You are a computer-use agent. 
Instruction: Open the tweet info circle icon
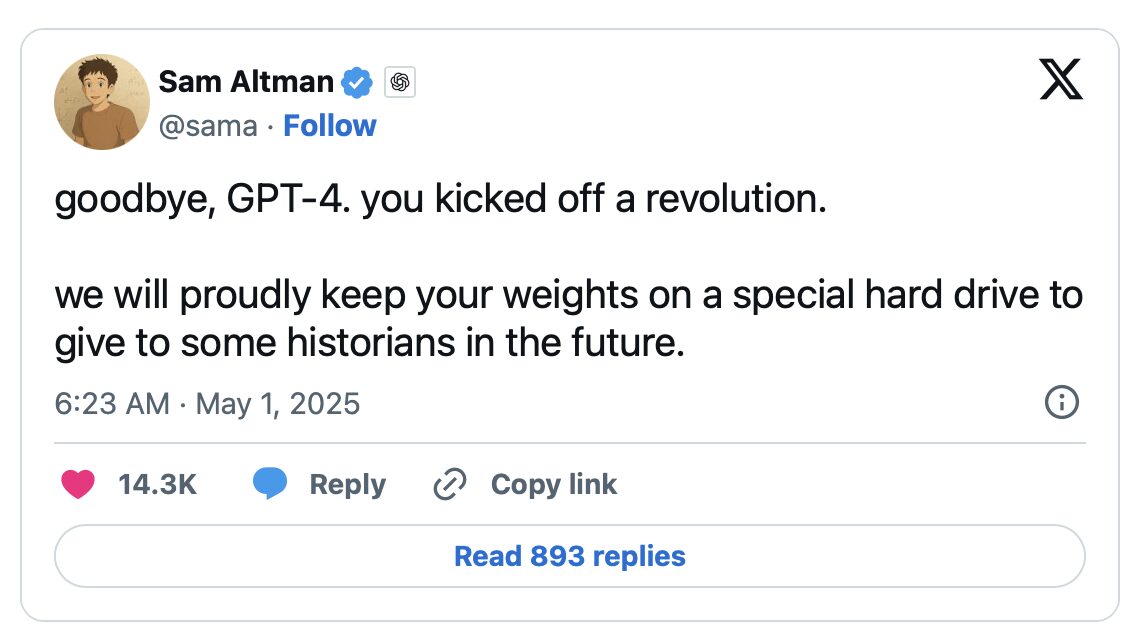click(1061, 403)
